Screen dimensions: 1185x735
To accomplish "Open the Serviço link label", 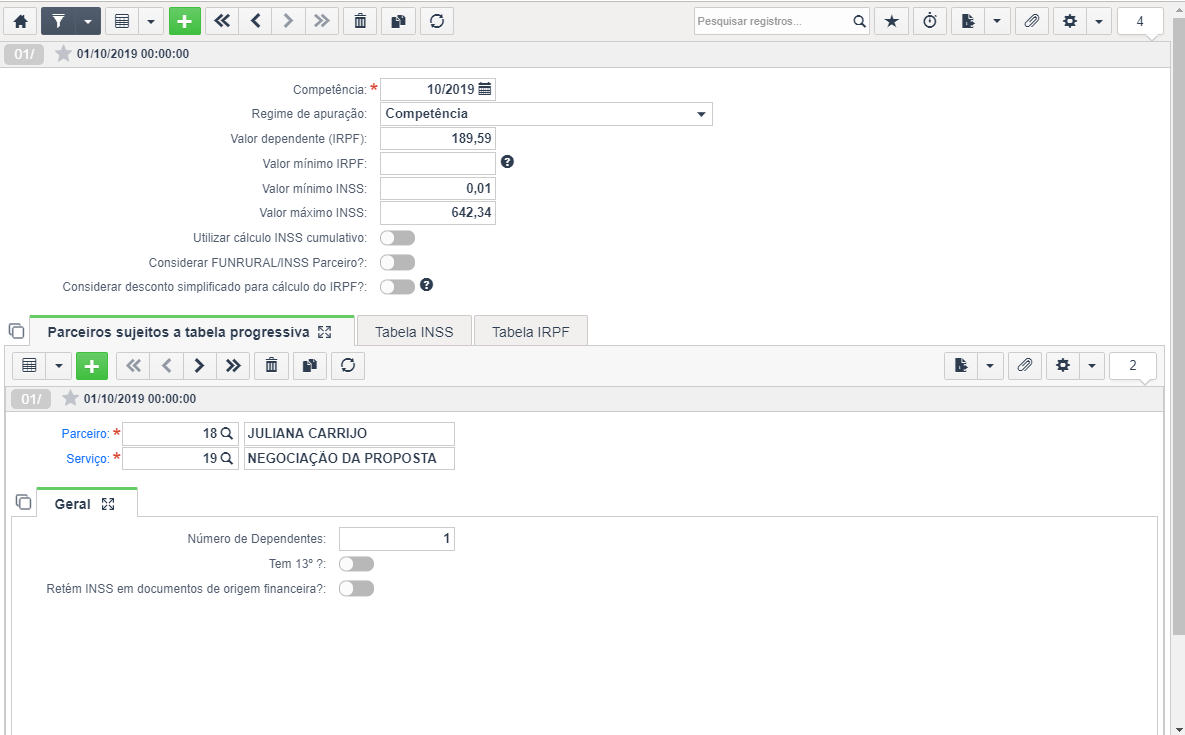I will (x=88, y=459).
